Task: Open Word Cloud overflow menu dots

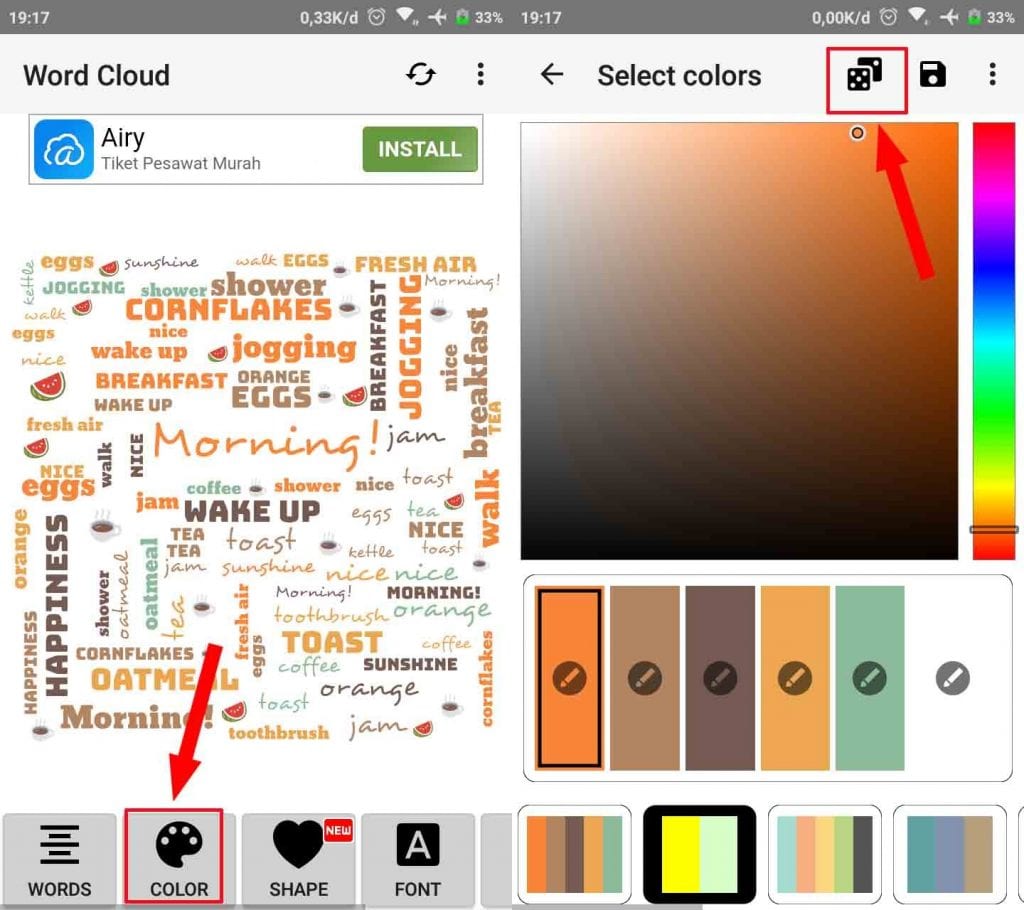Action: pyautogui.click(x=481, y=74)
